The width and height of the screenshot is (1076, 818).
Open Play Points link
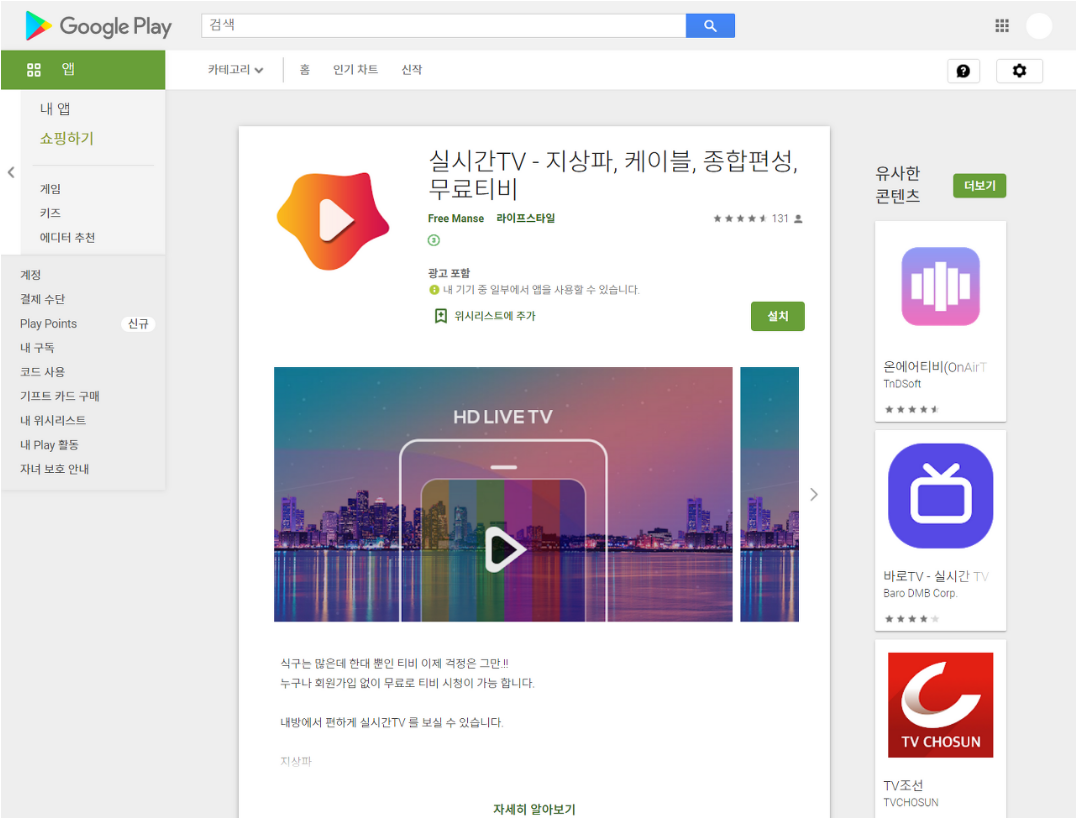pyautogui.click(x=48, y=324)
